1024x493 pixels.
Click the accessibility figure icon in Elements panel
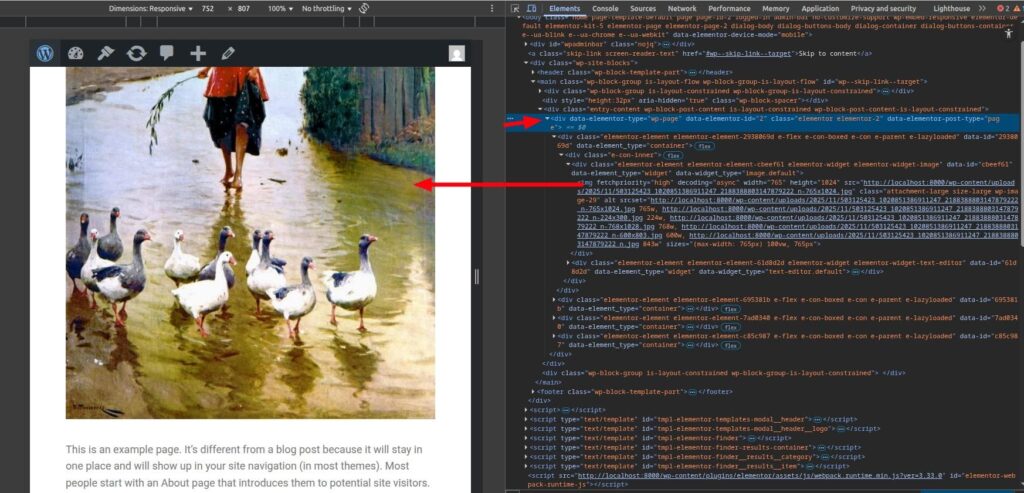(1008, 33)
